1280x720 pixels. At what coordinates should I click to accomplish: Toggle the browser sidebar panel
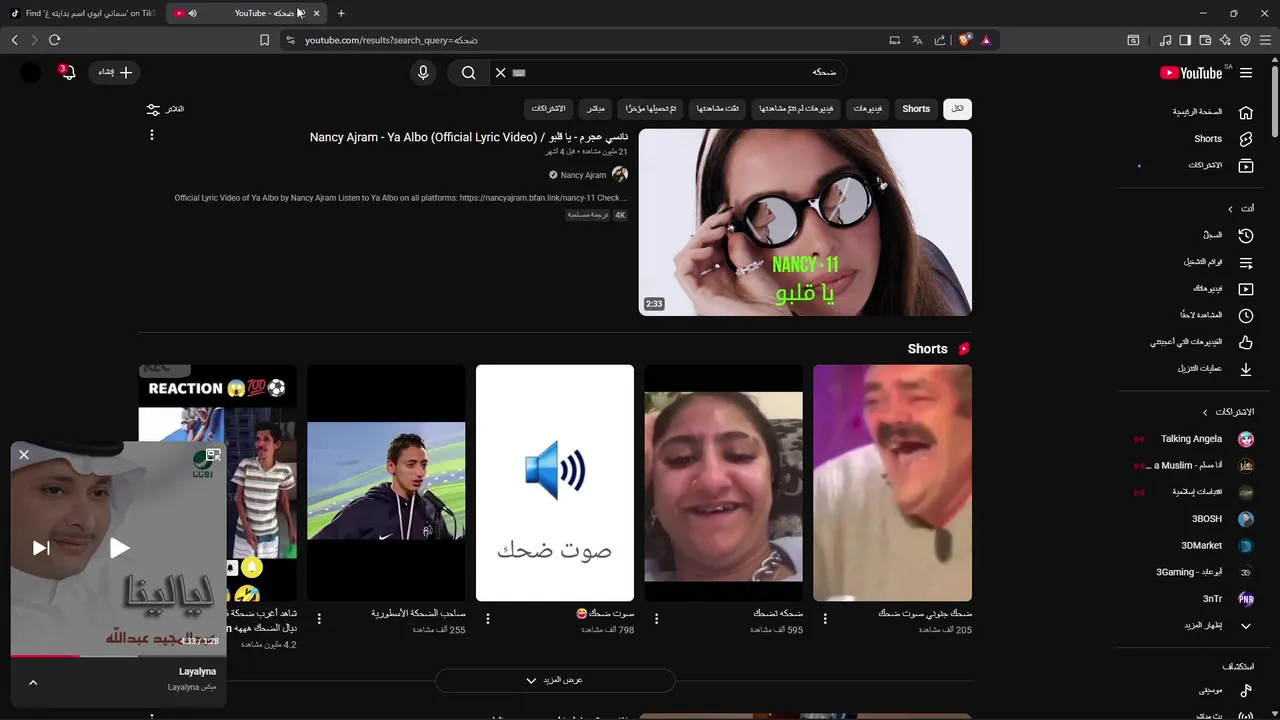point(1185,40)
